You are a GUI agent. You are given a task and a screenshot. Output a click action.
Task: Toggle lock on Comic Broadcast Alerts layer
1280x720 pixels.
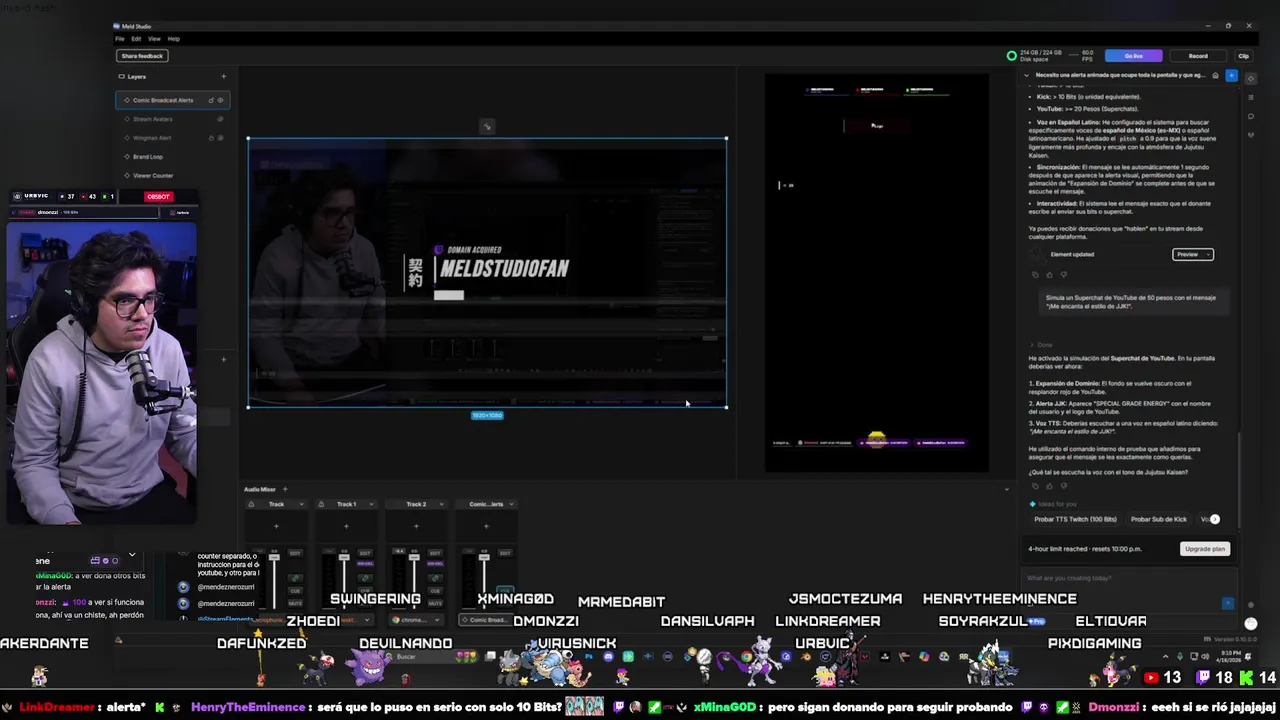(x=210, y=100)
